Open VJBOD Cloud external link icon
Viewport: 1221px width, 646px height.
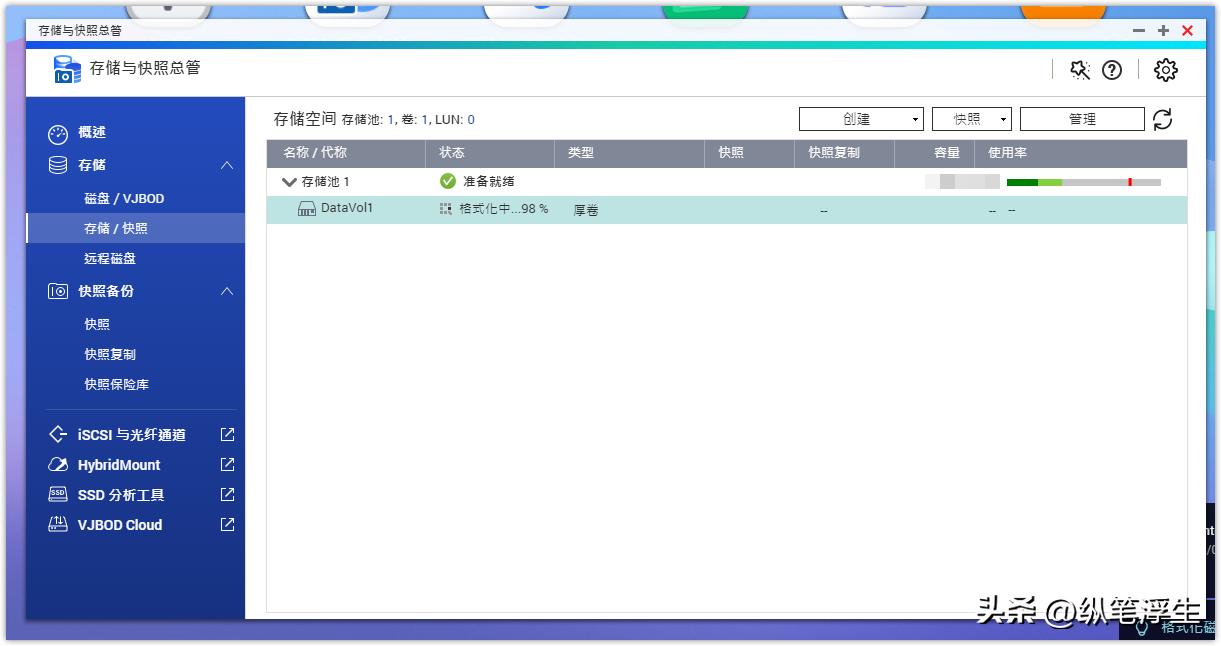point(227,525)
